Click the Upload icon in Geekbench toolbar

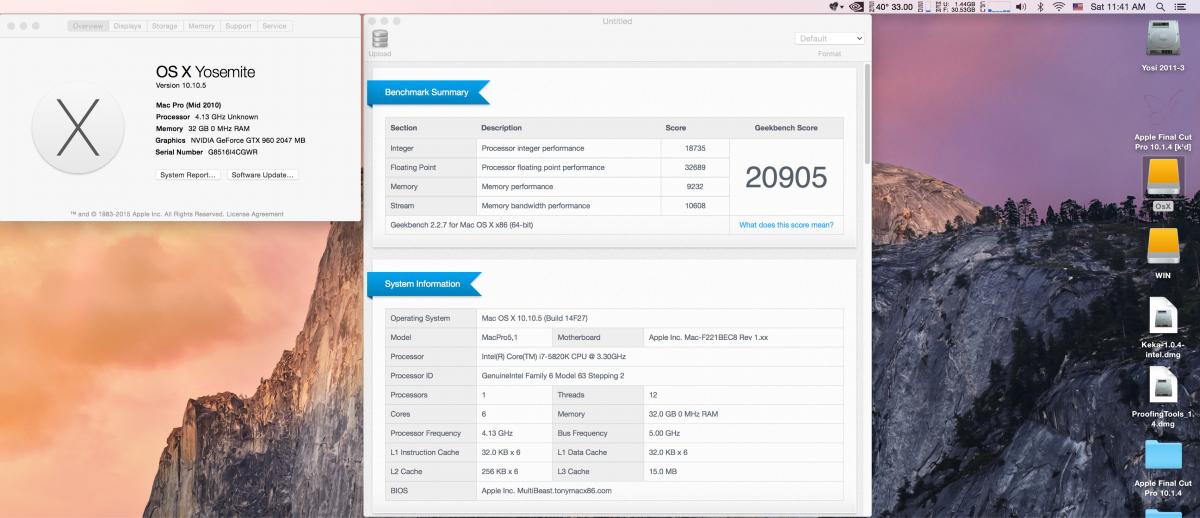(x=379, y=40)
